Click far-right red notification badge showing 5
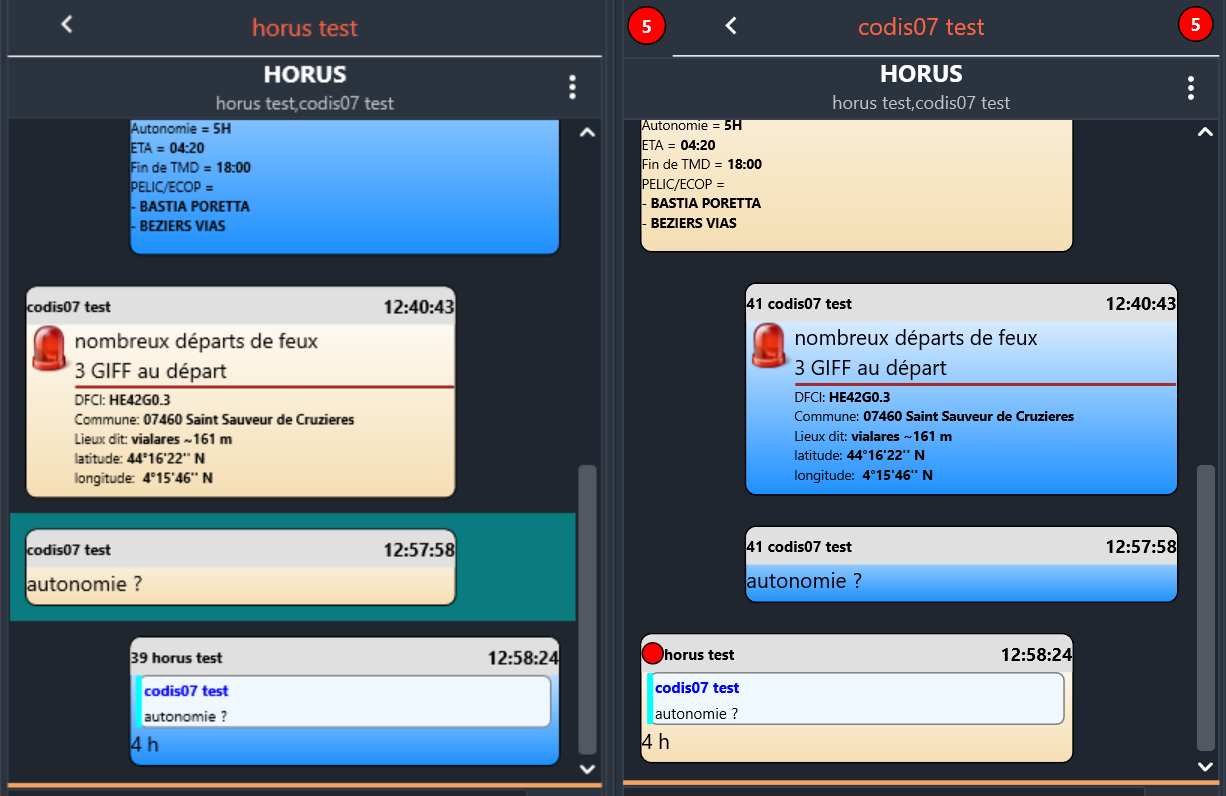 [1195, 25]
